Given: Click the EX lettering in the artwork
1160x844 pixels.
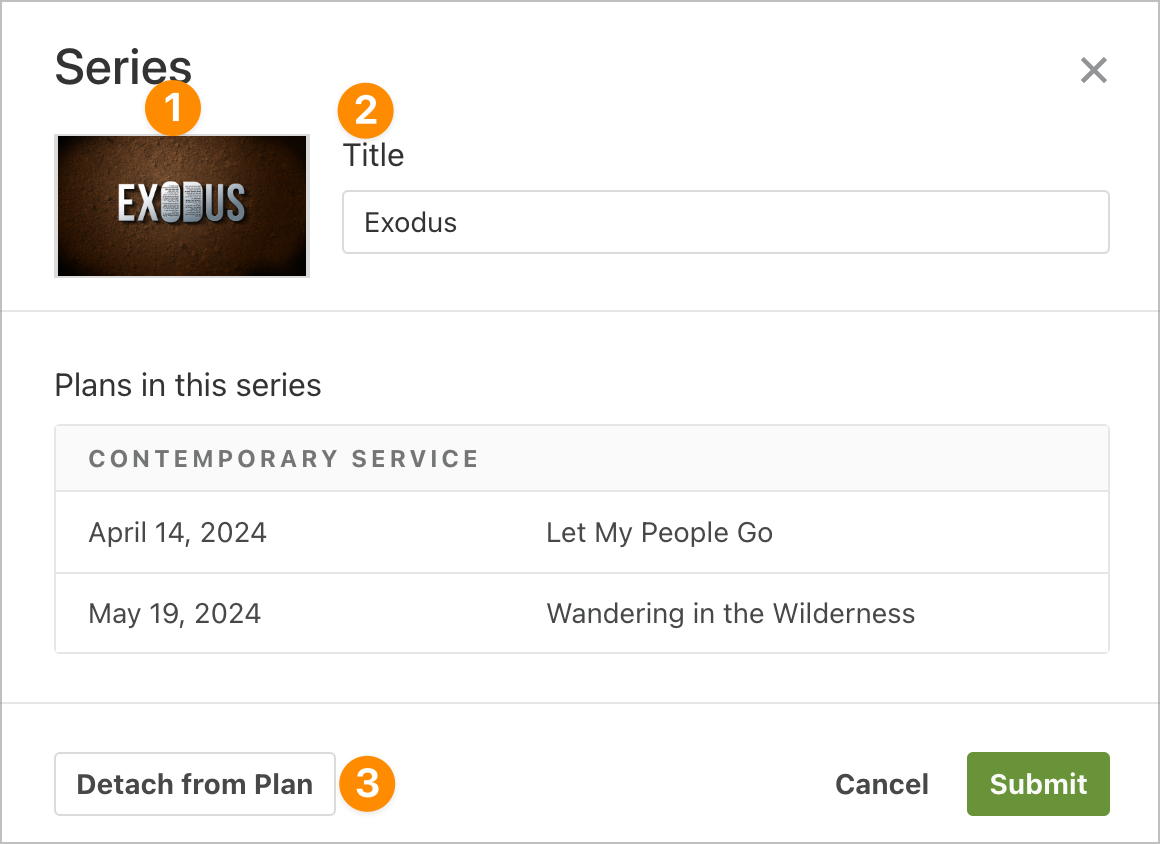Looking at the screenshot, I should coord(138,203).
